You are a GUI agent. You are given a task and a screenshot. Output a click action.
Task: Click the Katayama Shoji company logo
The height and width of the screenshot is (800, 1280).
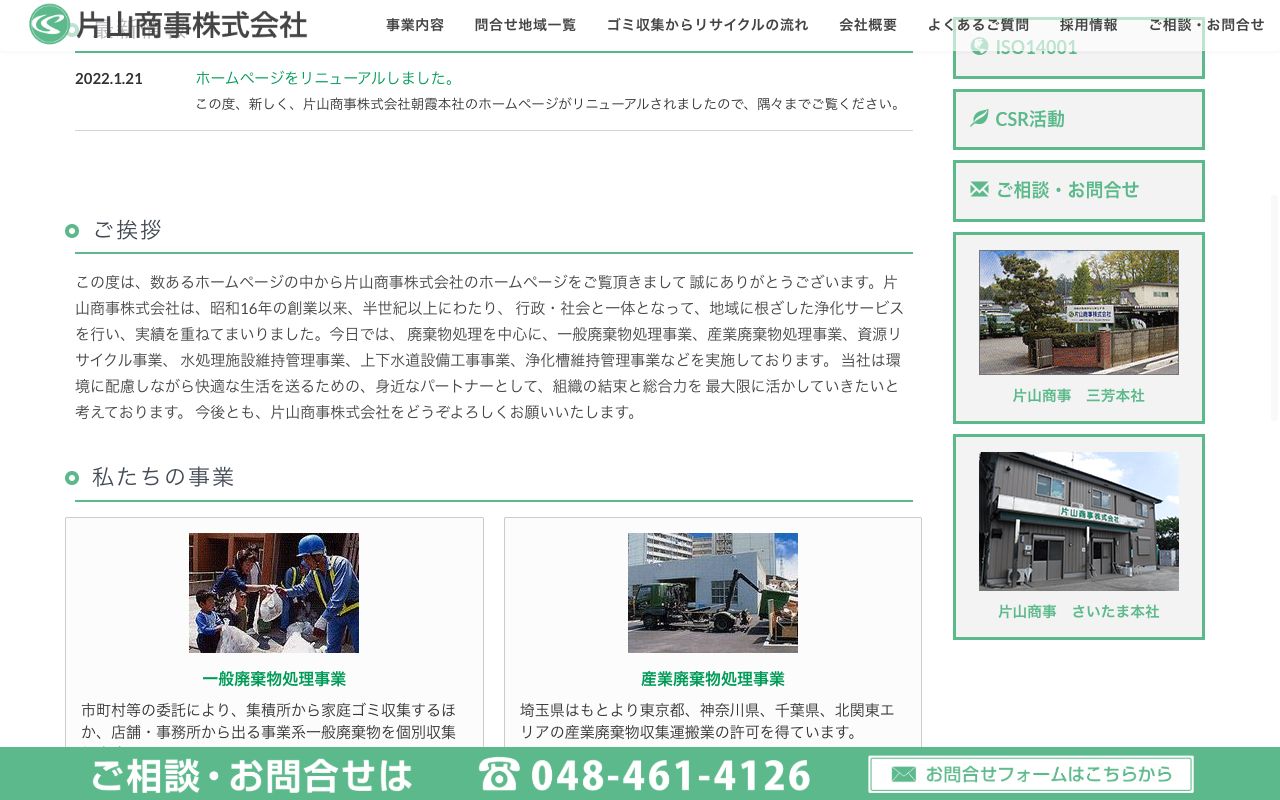point(168,24)
